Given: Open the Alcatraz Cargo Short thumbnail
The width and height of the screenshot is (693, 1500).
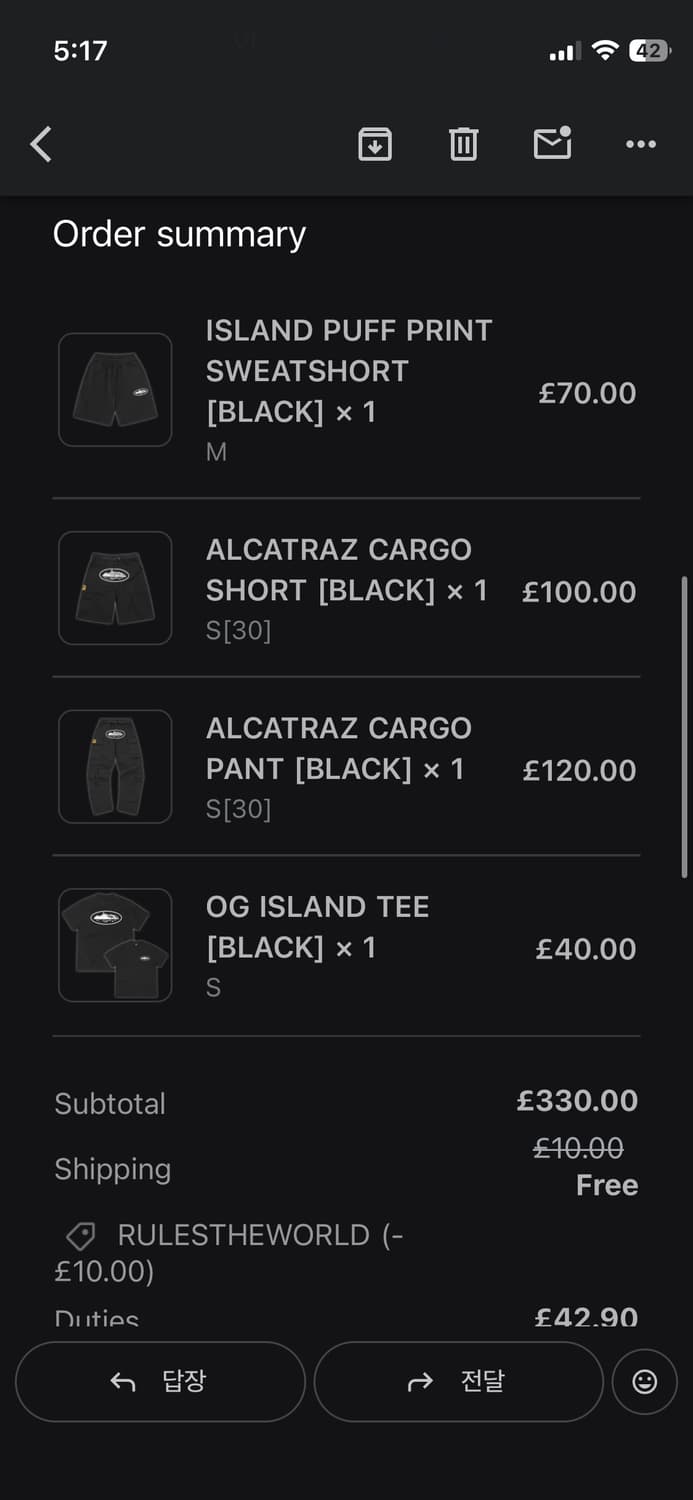Looking at the screenshot, I should click(x=115, y=588).
